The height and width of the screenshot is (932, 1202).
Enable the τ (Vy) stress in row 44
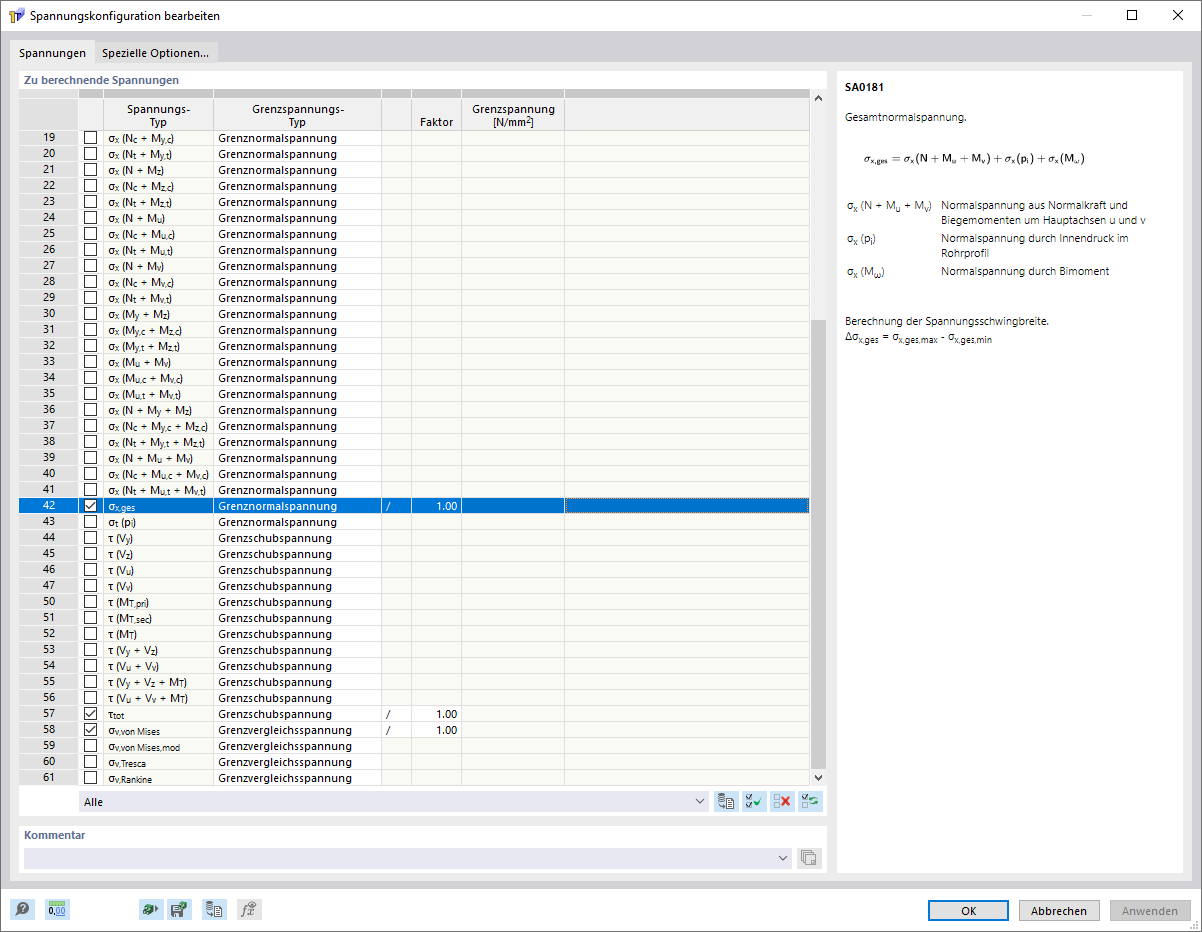pyautogui.click(x=88, y=537)
